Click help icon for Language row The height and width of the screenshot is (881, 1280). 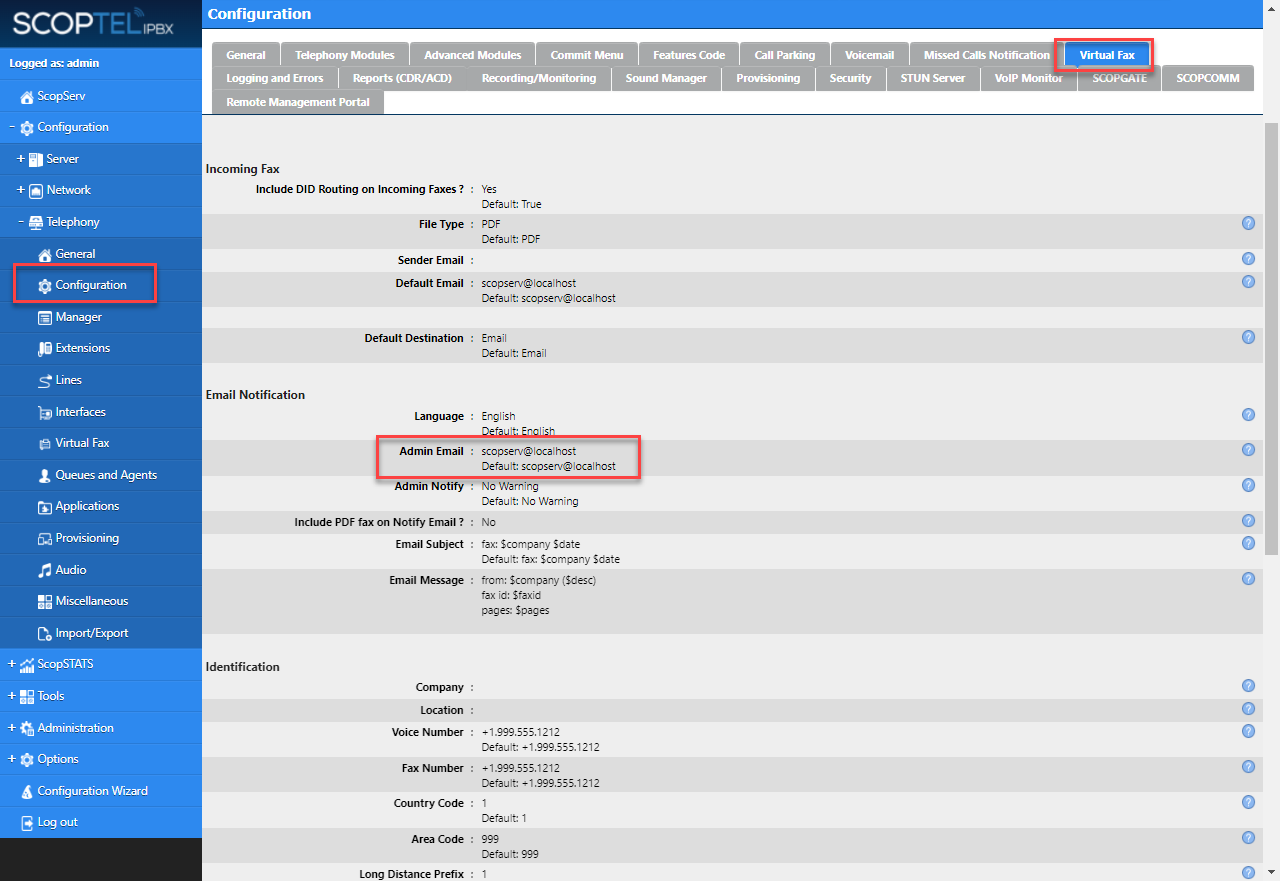point(1248,415)
